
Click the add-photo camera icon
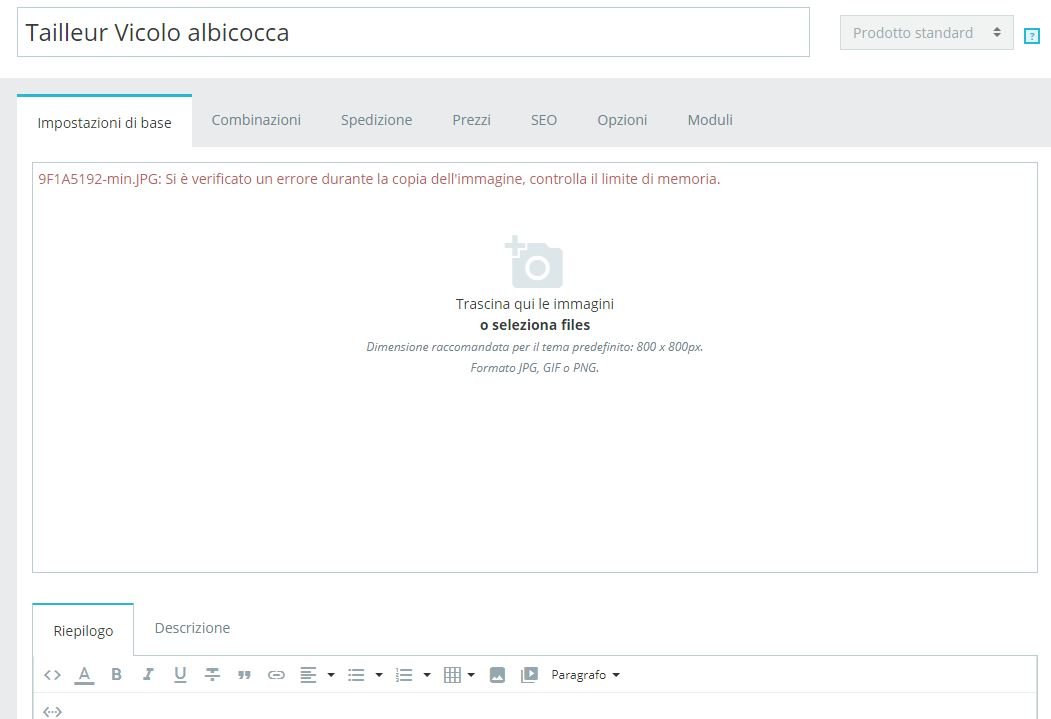[534, 261]
